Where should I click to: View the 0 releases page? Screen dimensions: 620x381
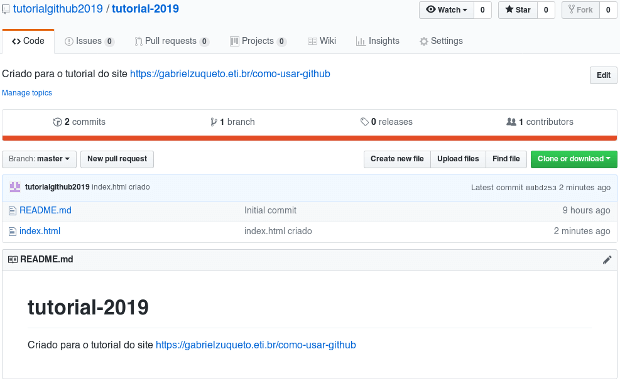pyautogui.click(x=386, y=122)
